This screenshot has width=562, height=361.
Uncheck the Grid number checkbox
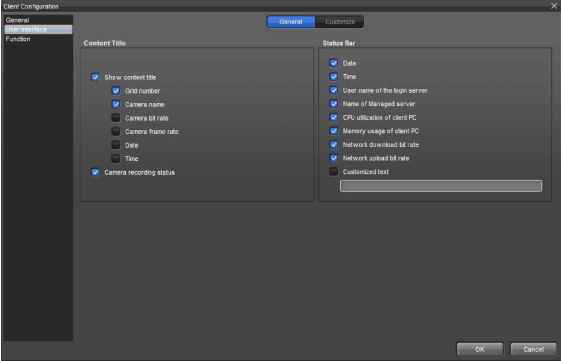click(x=116, y=91)
